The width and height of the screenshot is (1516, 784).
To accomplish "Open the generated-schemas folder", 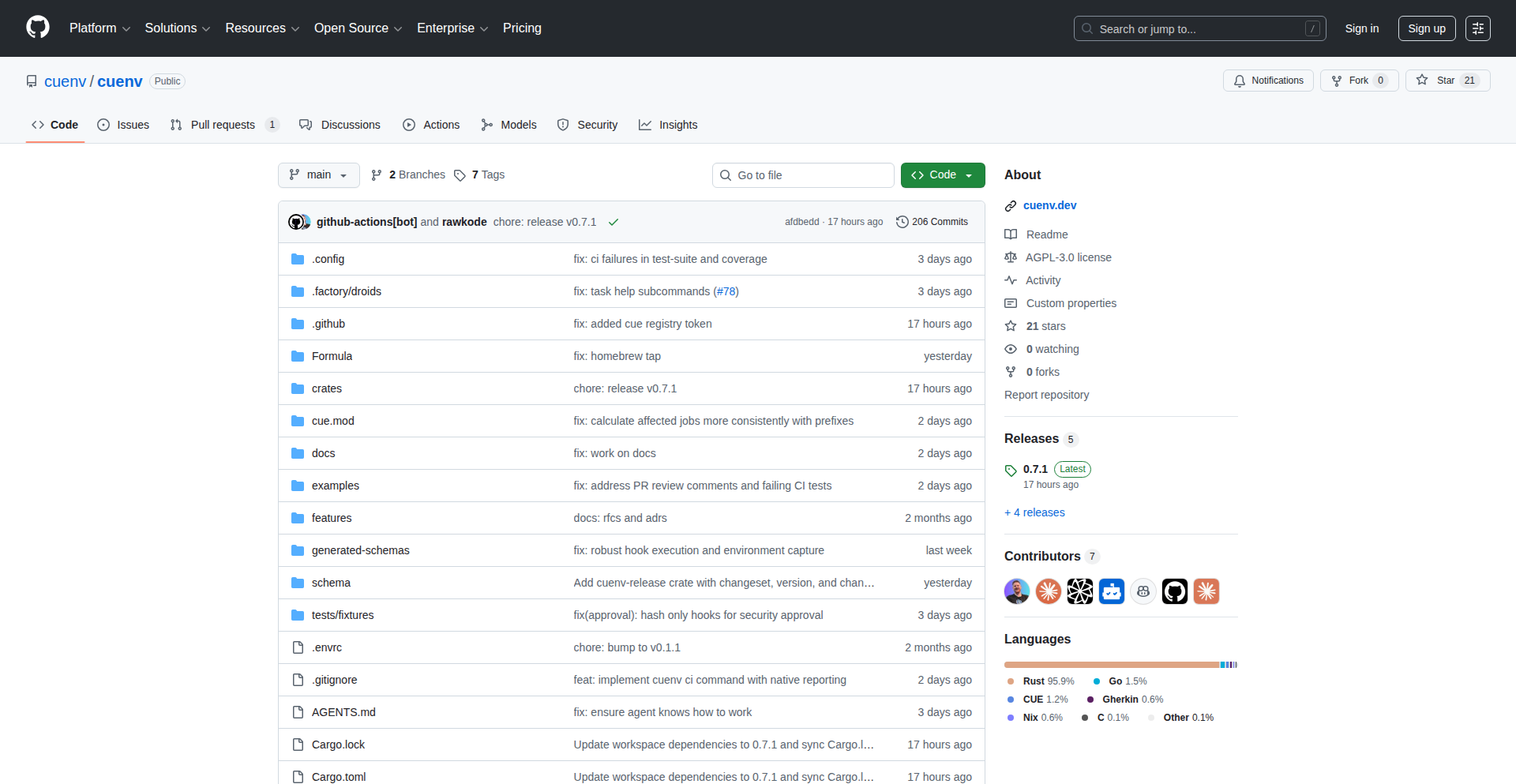I will 361,550.
